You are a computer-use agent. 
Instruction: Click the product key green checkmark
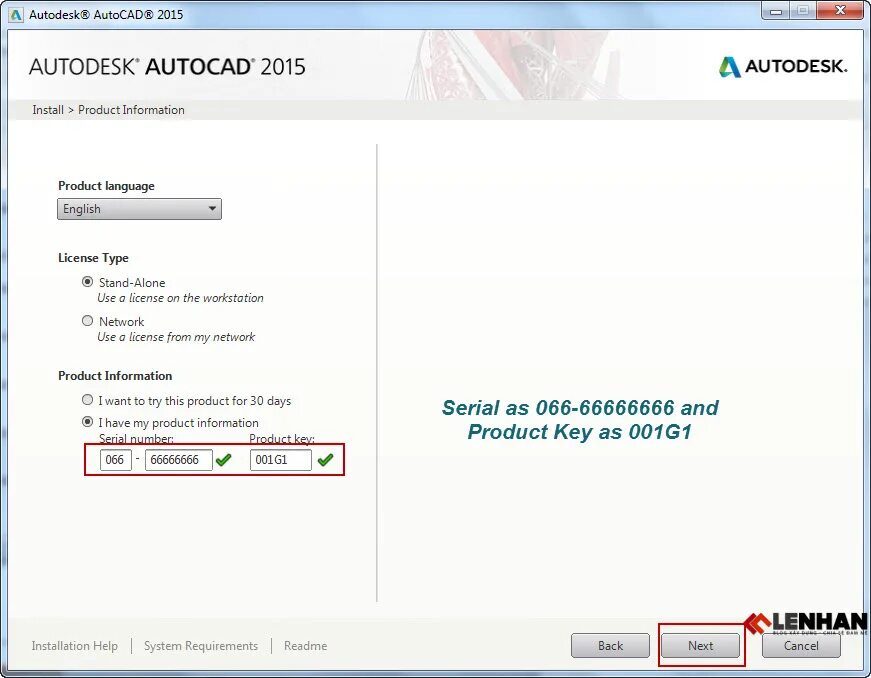[x=326, y=460]
